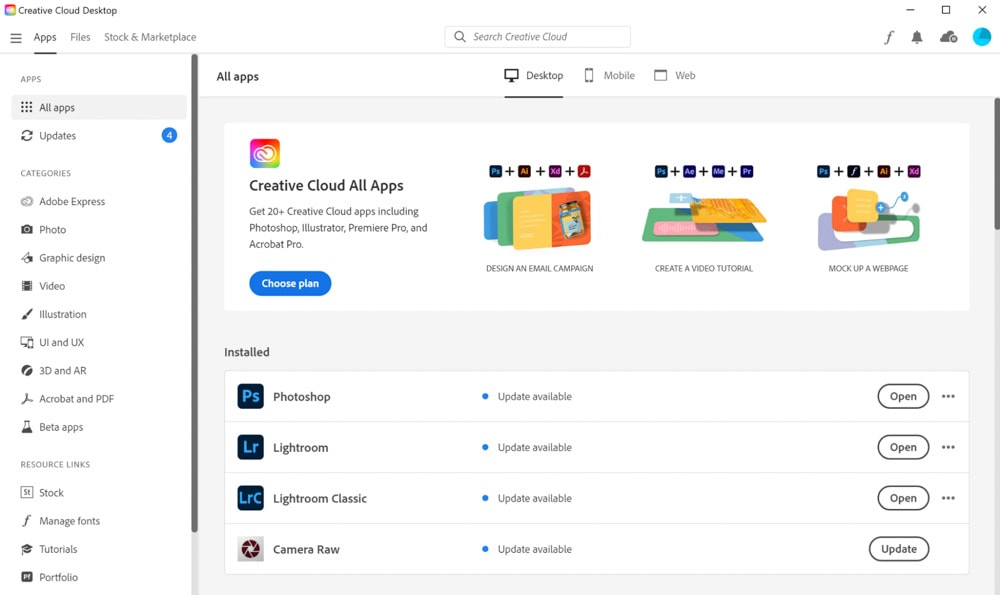Switch to the Apps tab

pos(45,37)
